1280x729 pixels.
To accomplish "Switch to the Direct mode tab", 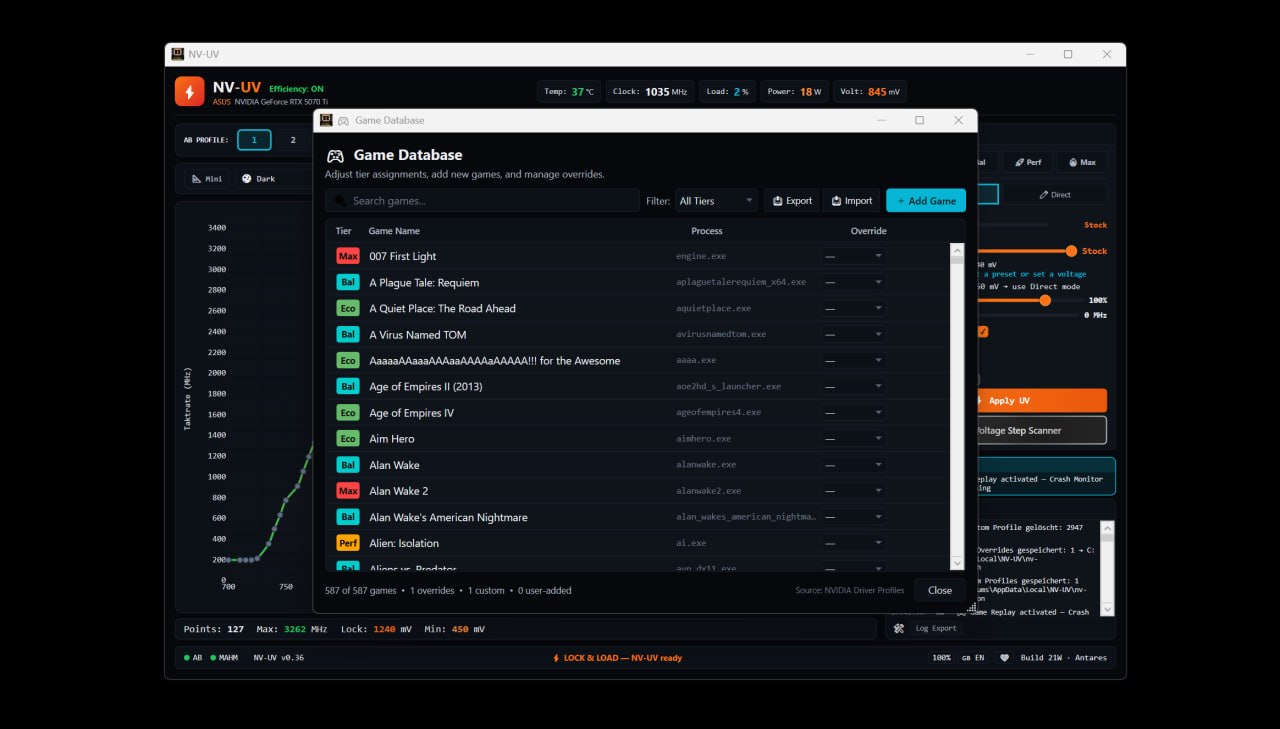I will coord(1055,195).
